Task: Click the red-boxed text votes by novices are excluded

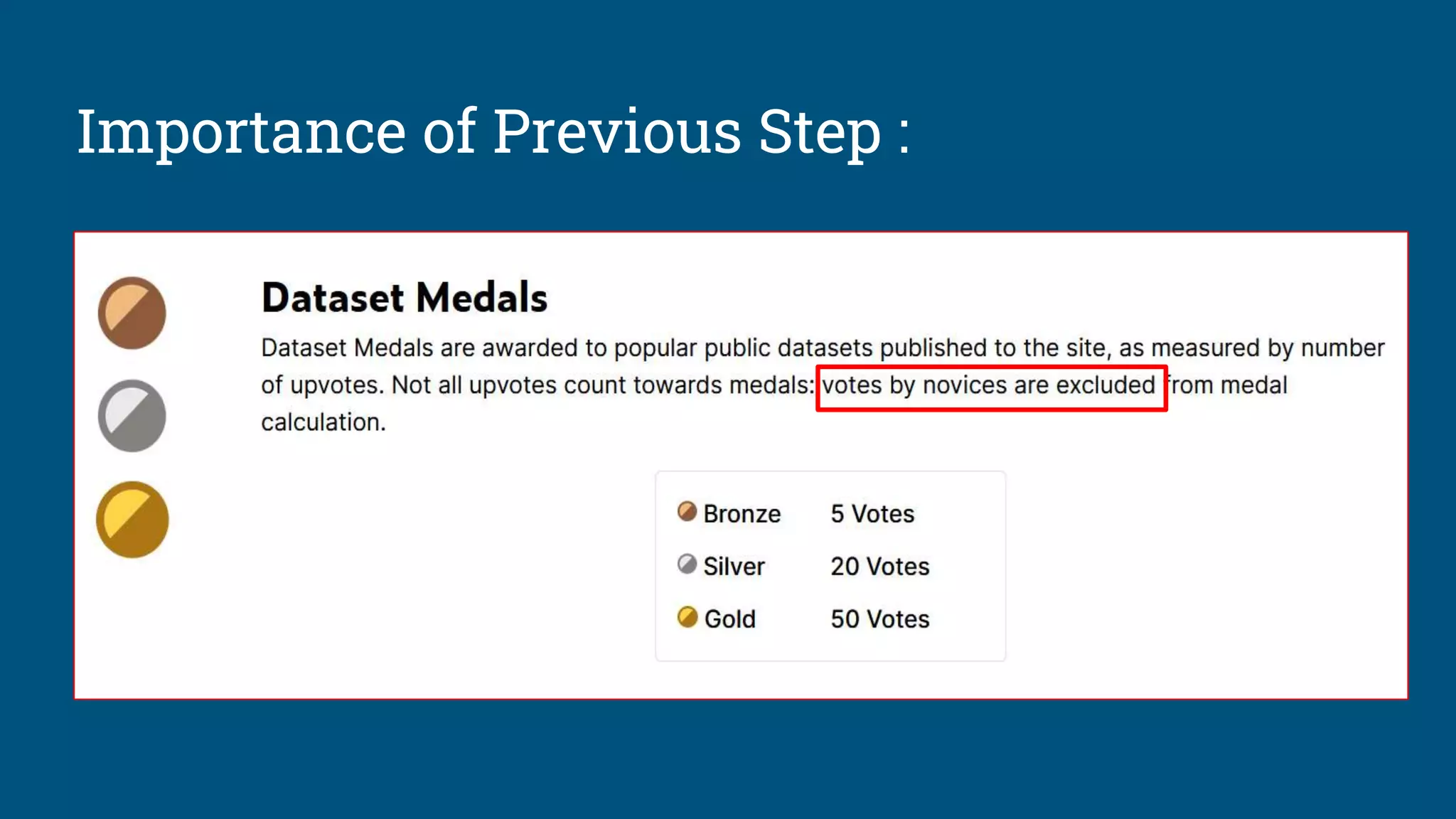Action: (989, 385)
